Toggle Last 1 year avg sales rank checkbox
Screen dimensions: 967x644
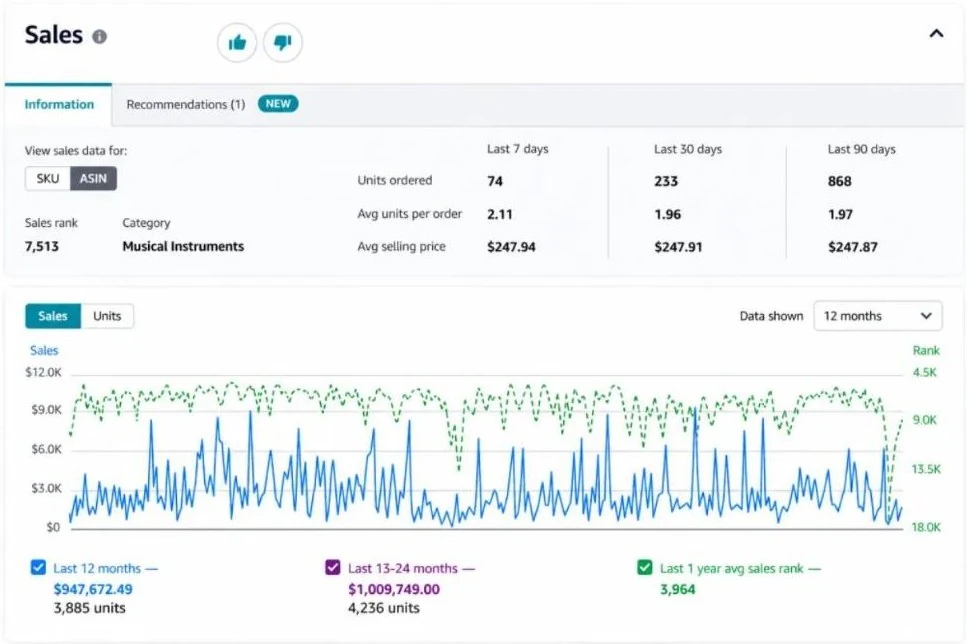click(x=644, y=568)
